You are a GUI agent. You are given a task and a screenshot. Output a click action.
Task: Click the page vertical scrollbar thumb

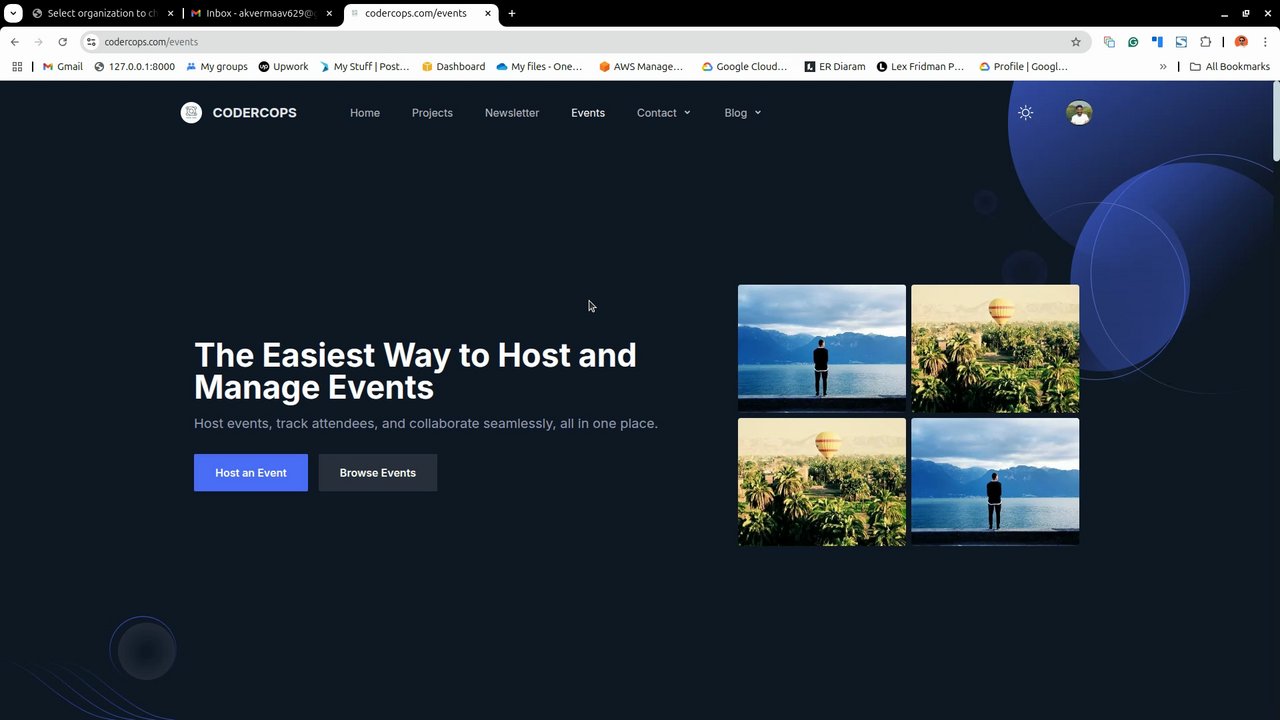(x=1276, y=121)
